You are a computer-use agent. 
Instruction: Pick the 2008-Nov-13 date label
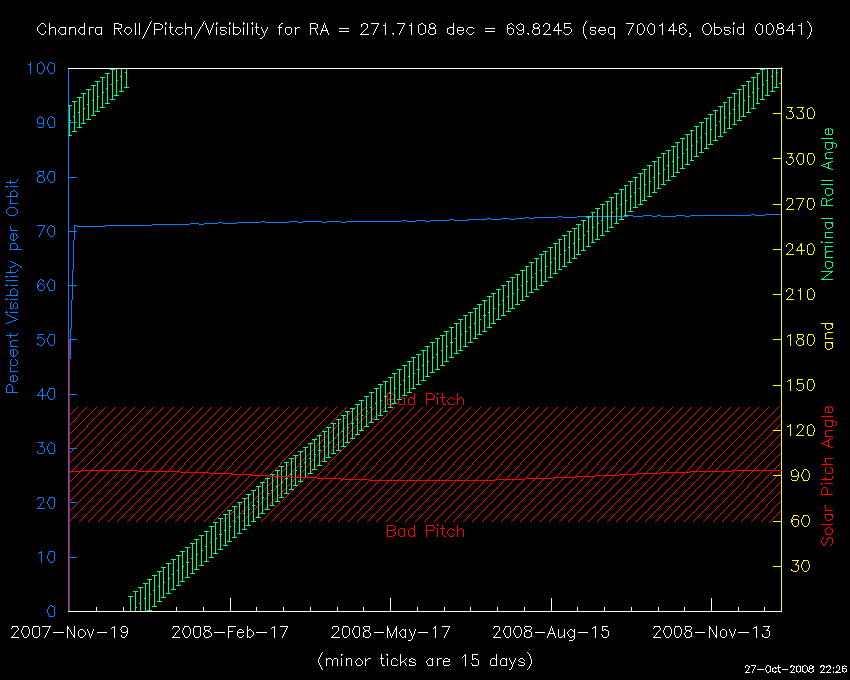pos(711,632)
